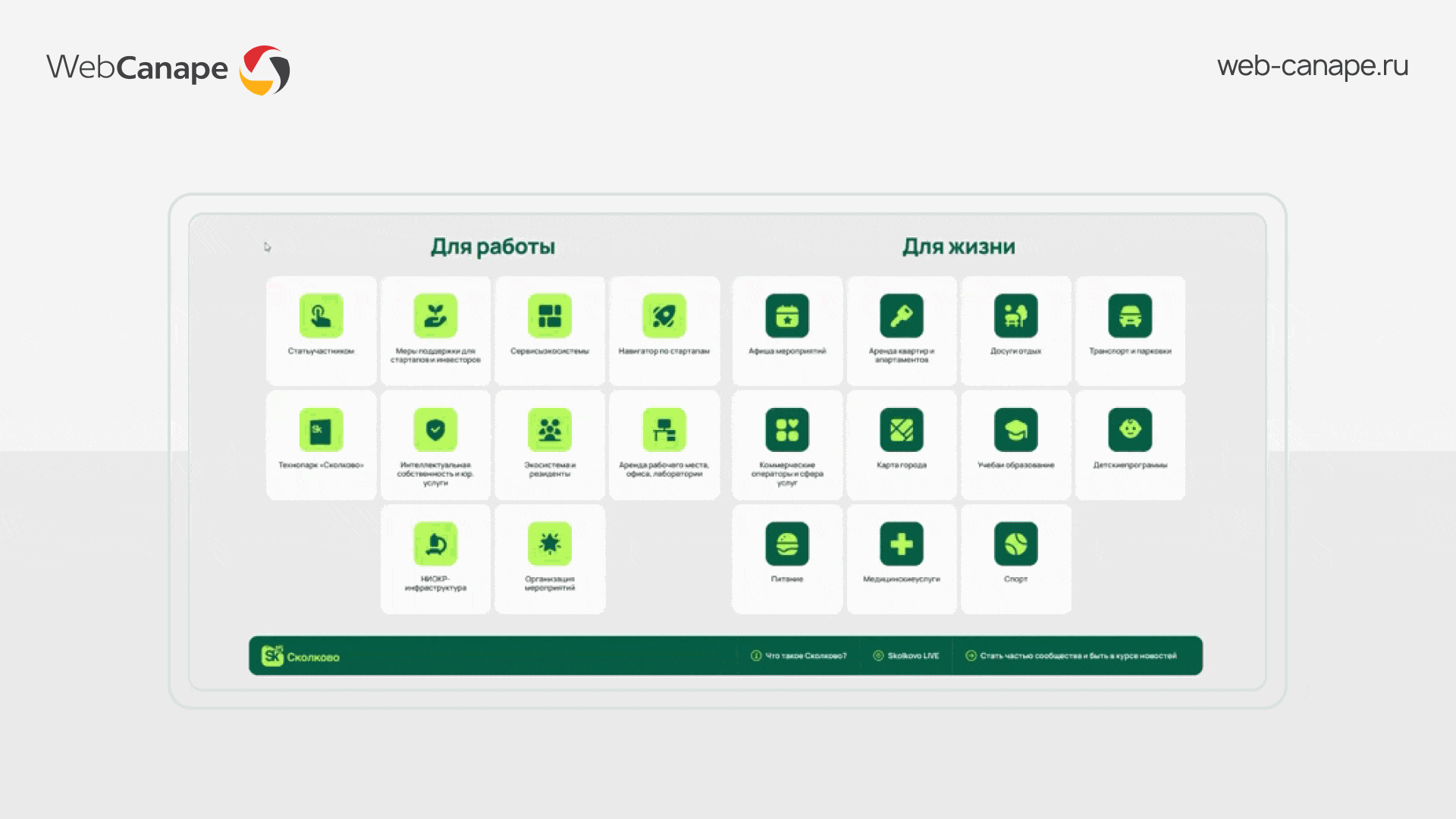
Task: Select the workplace rental desk icon
Action: point(664,430)
